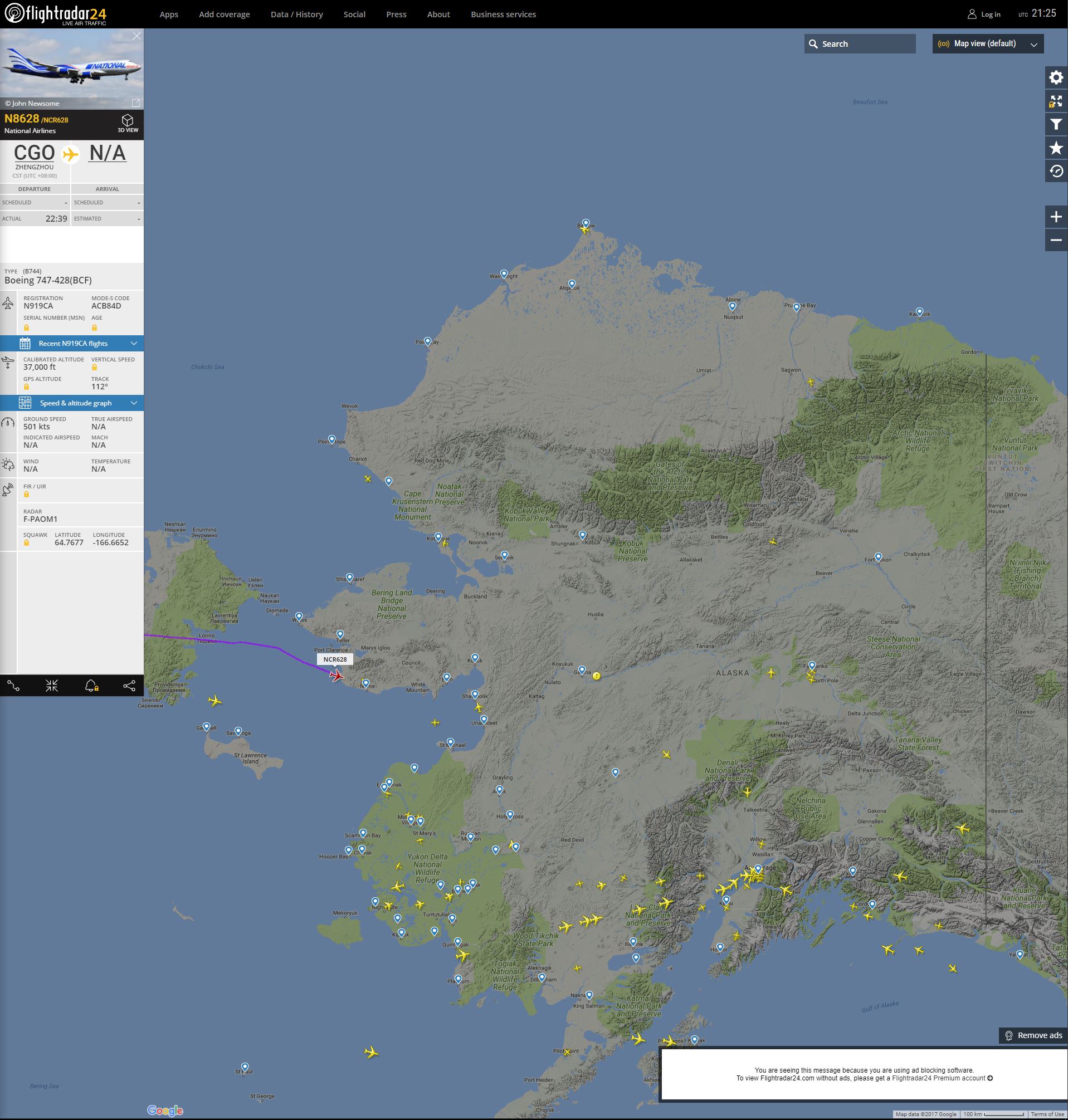Open the Social menu
The width and height of the screenshot is (1068, 1120).
coord(354,14)
